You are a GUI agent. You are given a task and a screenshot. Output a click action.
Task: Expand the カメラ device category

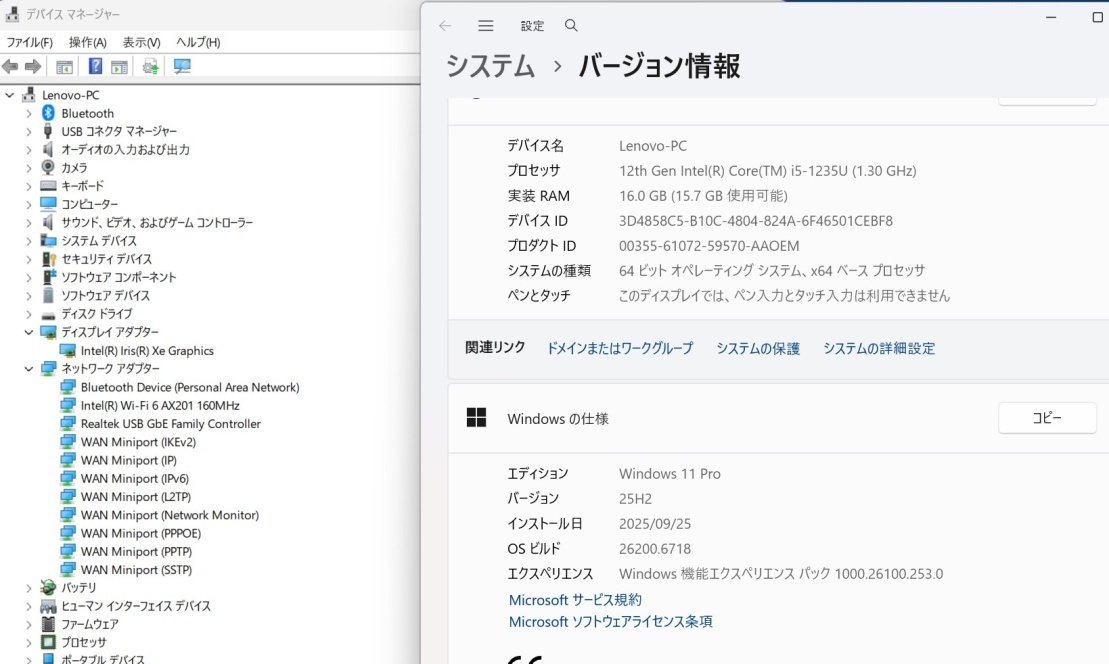point(29,168)
